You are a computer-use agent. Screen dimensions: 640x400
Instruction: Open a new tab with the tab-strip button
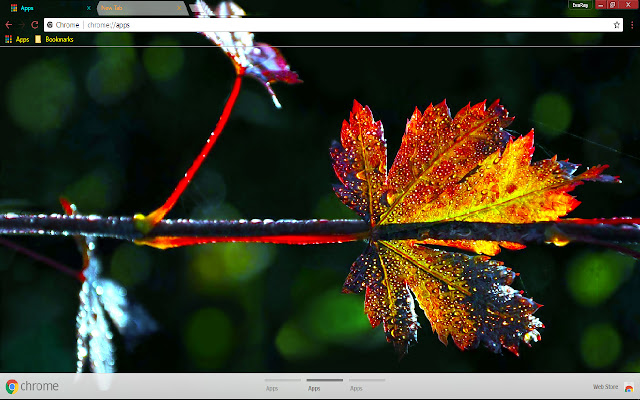[195, 8]
